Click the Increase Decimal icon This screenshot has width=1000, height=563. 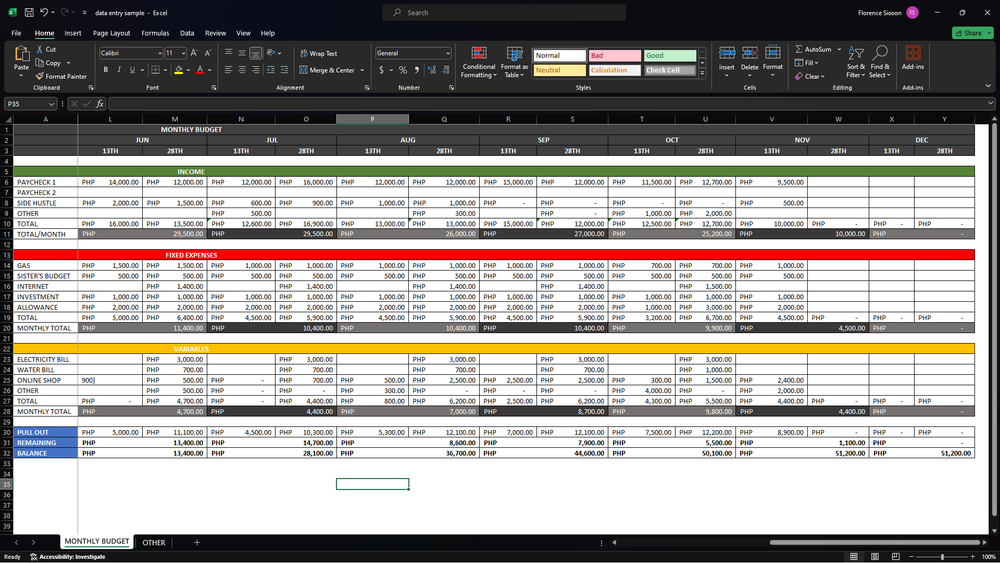tap(432, 69)
